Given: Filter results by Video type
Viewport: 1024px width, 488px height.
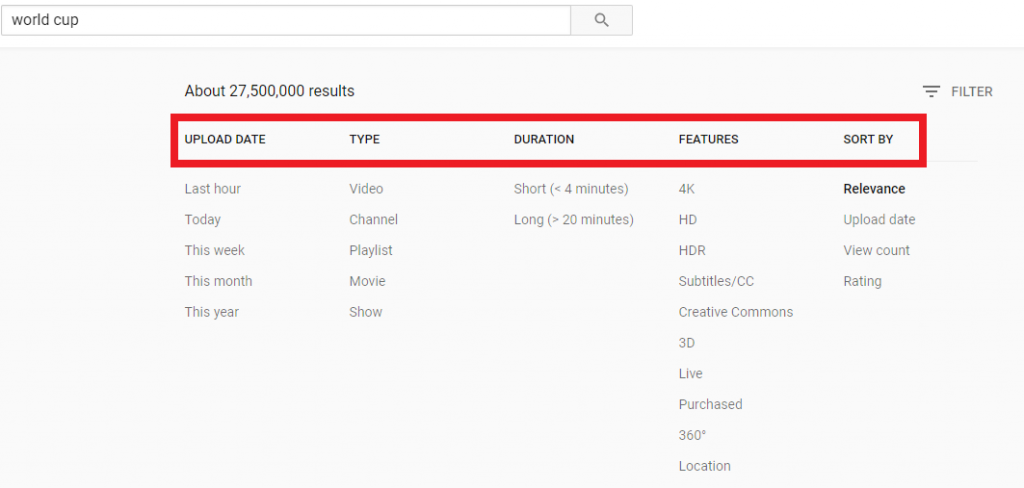Looking at the screenshot, I should (366, 189).
